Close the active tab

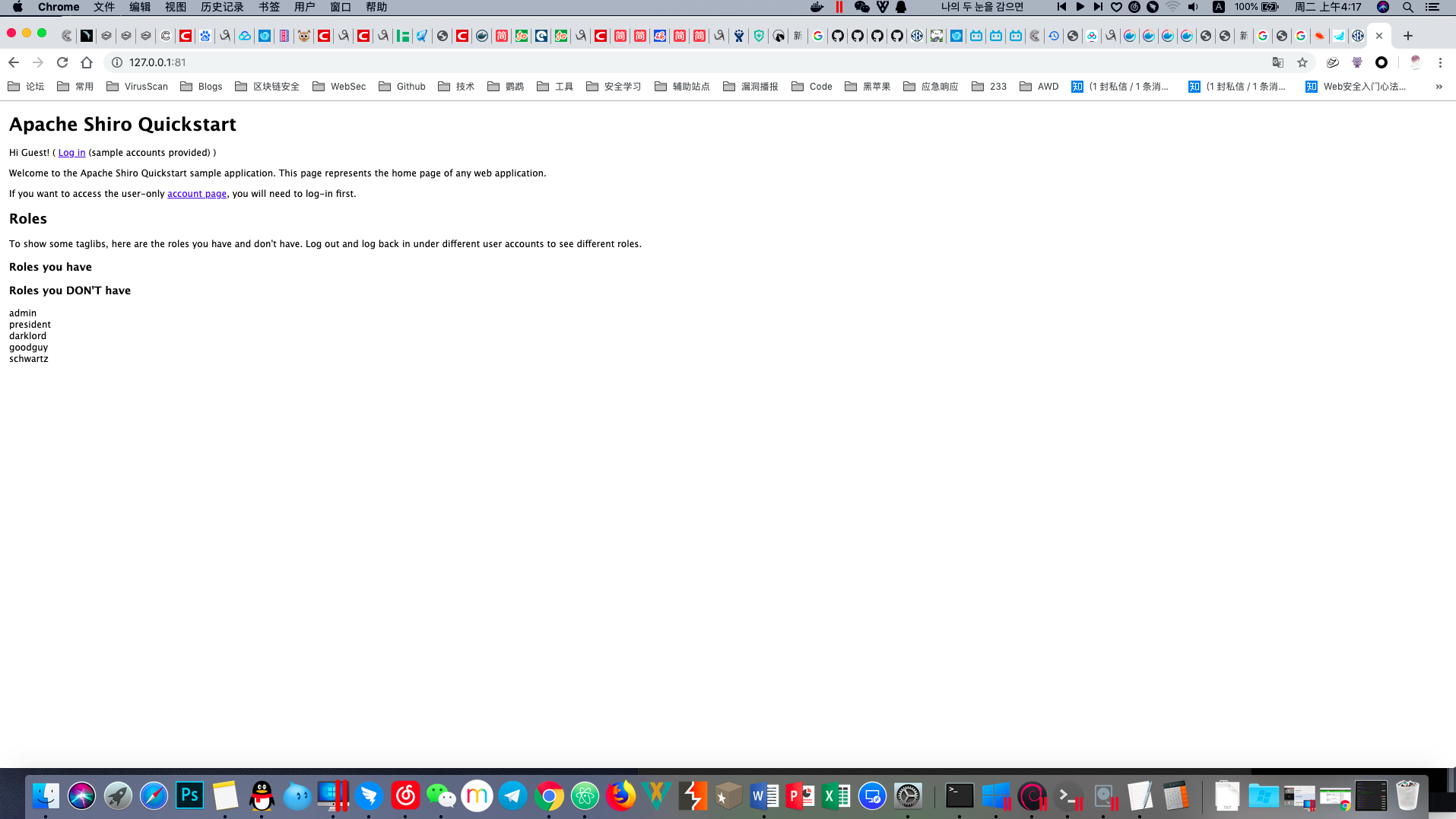pyautogui.click(x=1379, y=36)
